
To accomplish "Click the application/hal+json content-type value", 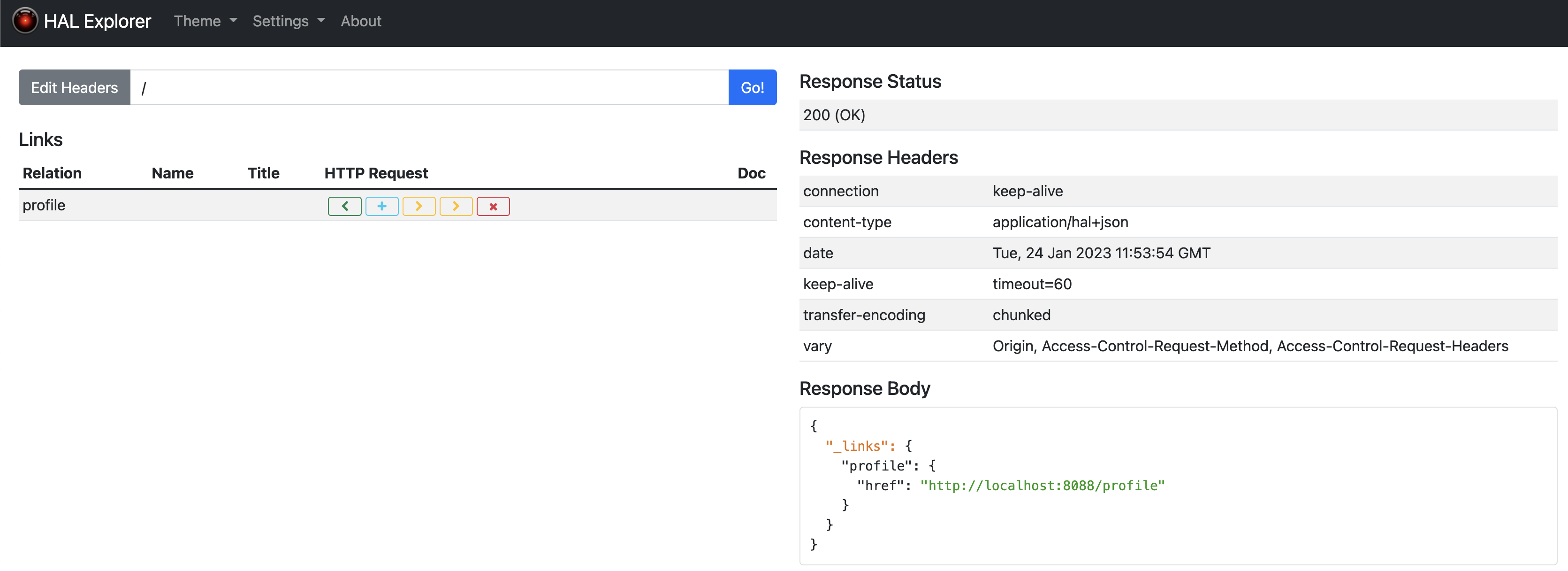I will (1060, 223).
